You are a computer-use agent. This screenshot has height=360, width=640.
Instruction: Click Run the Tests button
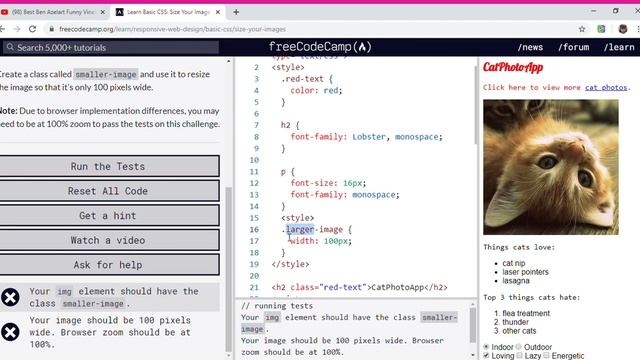point(108,166)
